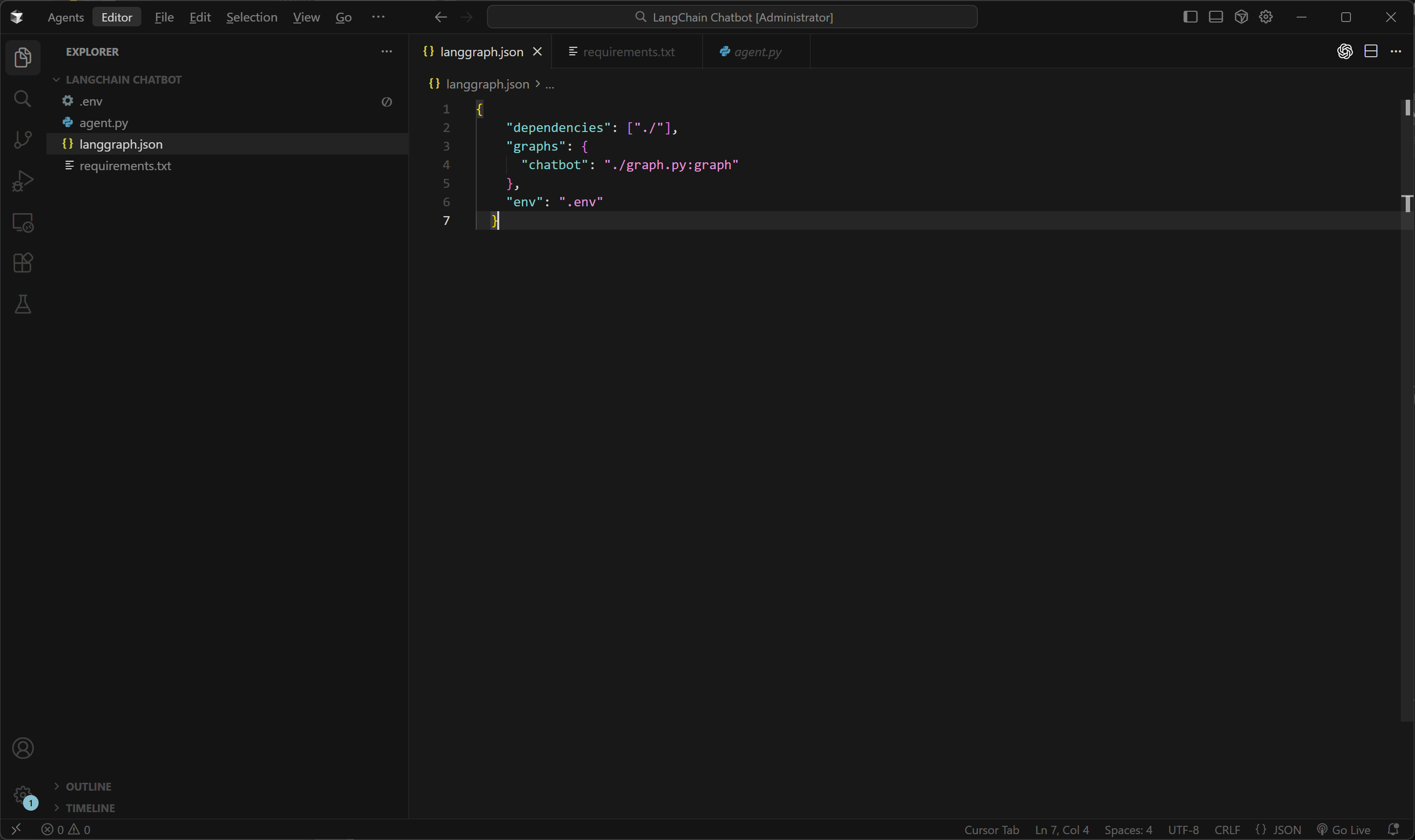Close the langgraph.json tab
The width and height of the screenshot is (1415, 840).
[537, 51]
